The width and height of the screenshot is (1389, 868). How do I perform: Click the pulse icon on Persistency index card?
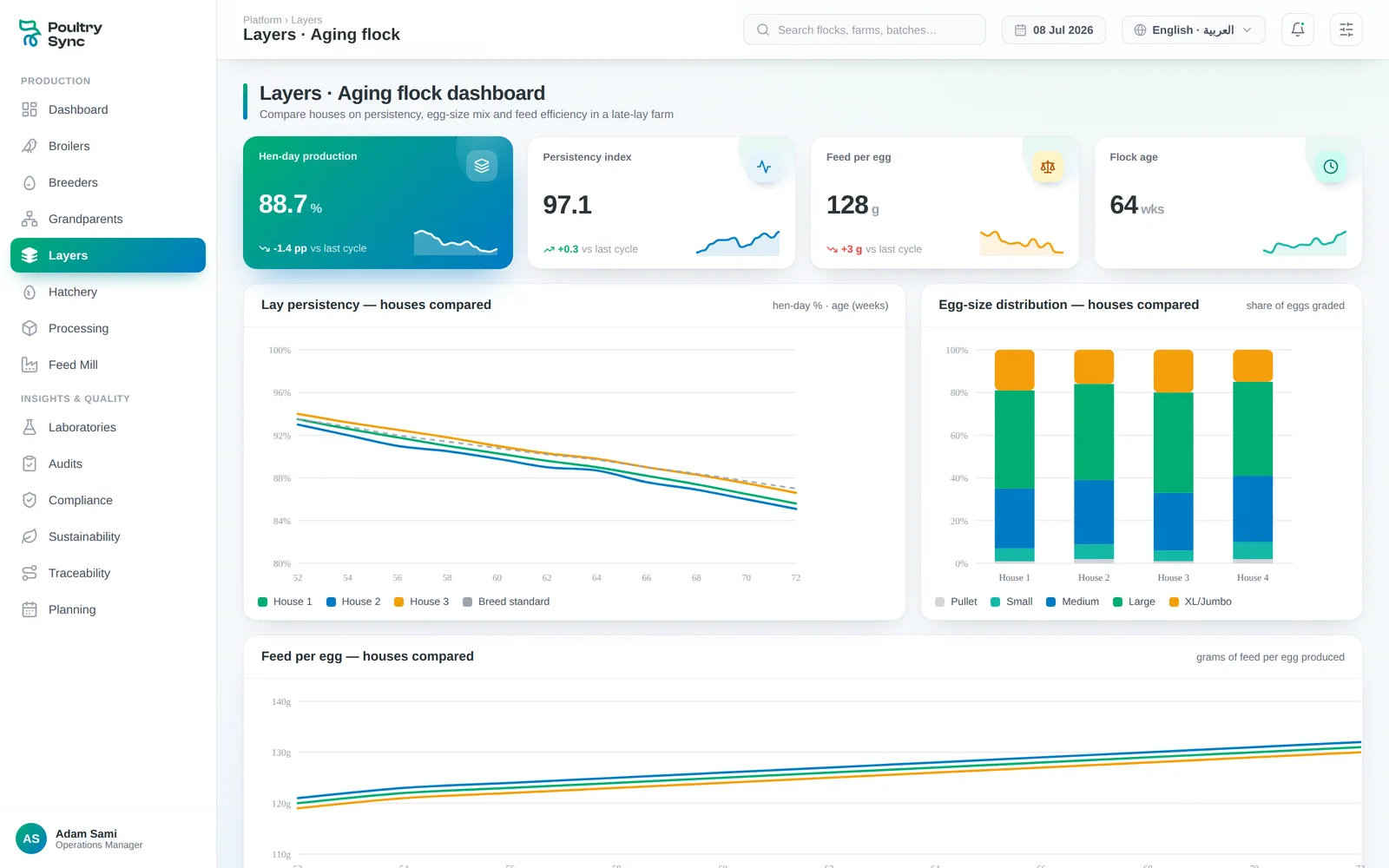(x=764, y=167)
